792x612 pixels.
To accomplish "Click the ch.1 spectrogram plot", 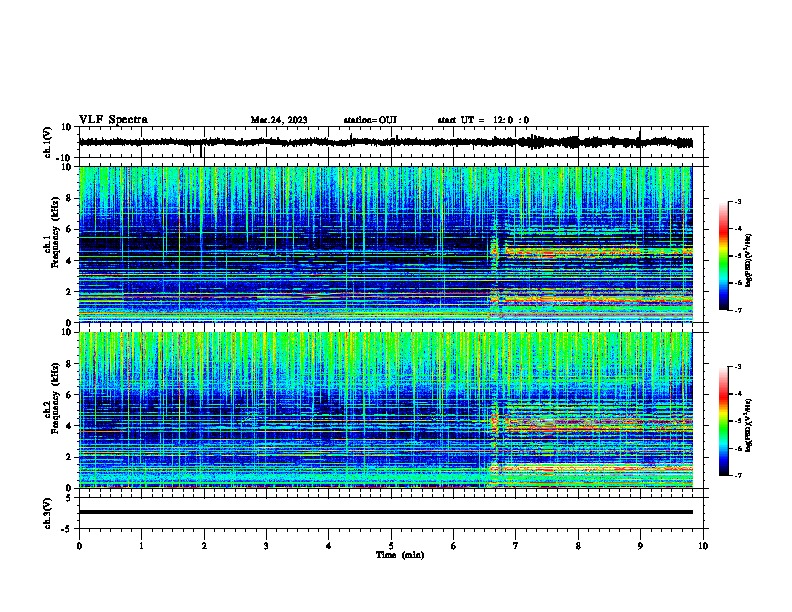I will point(385,244).
